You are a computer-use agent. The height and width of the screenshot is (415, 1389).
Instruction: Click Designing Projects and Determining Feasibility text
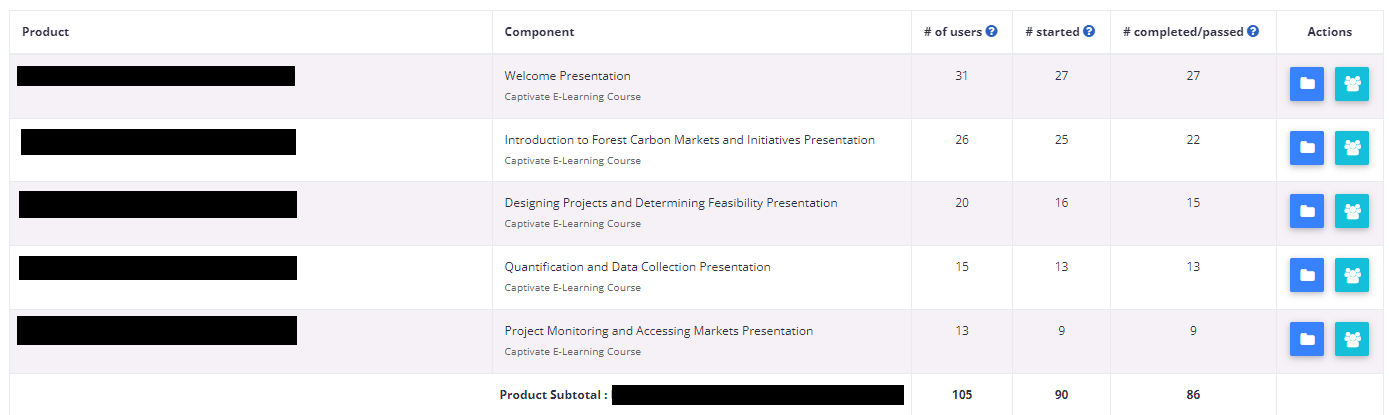coord(670,203)
